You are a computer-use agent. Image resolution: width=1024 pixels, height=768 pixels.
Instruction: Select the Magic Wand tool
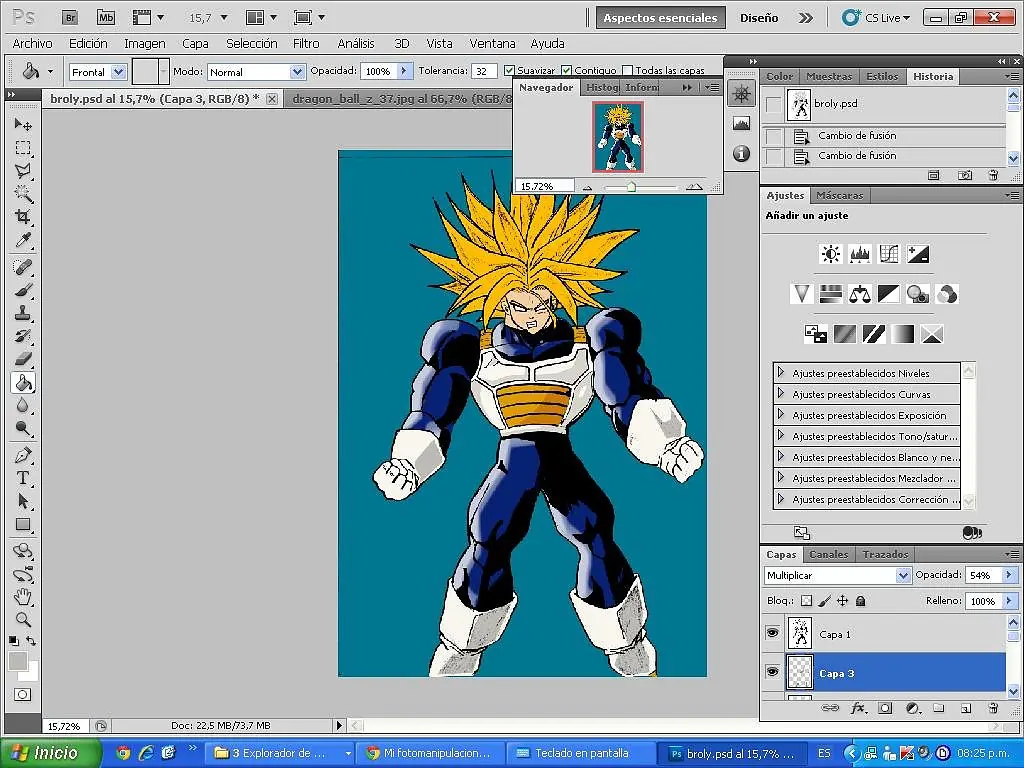[23, 194]
